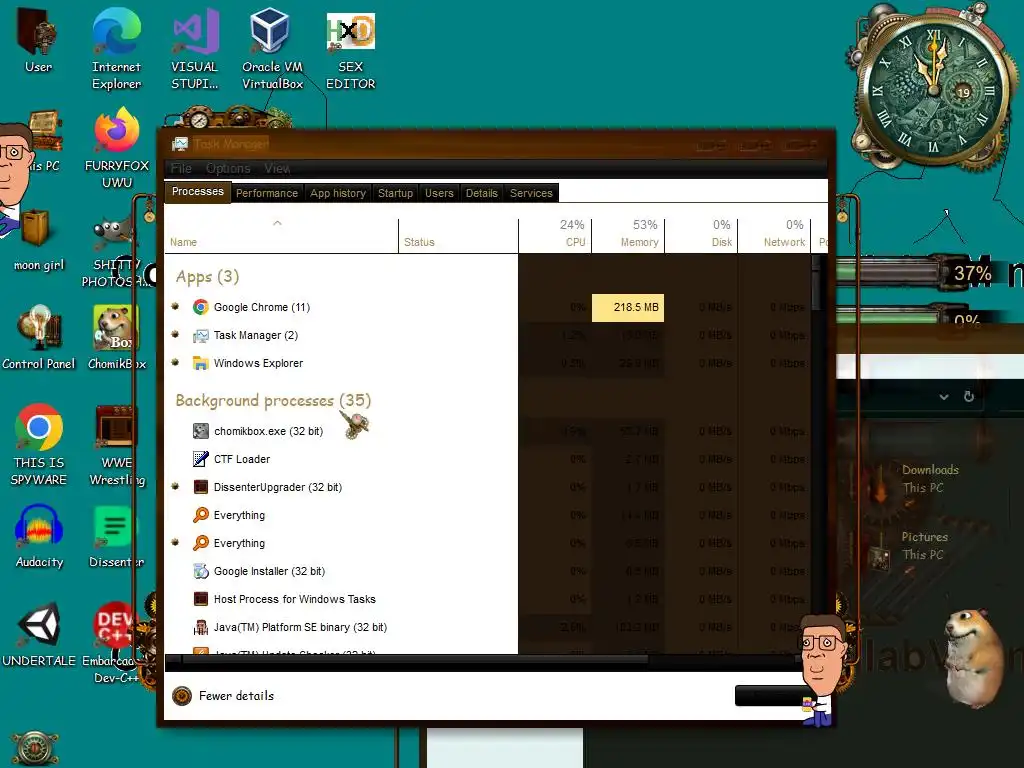Click the horizontal scrollbar below process list

point(415,660)
